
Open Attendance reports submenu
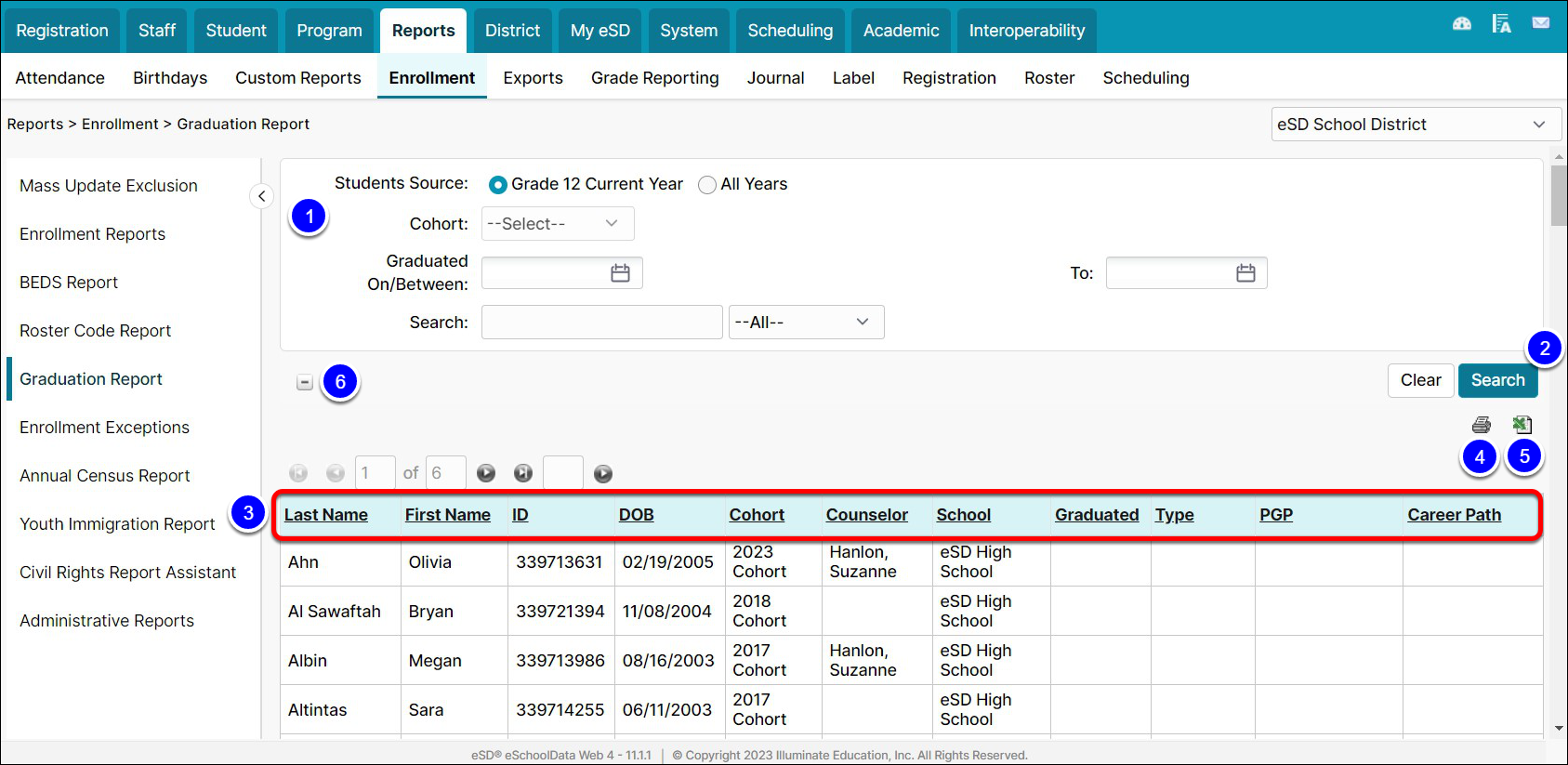tap(60, 78)
